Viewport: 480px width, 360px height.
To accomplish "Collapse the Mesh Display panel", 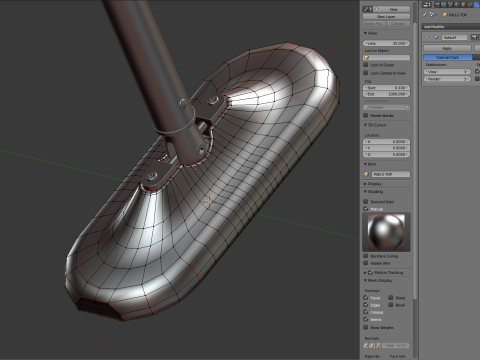I will point(365,280).
